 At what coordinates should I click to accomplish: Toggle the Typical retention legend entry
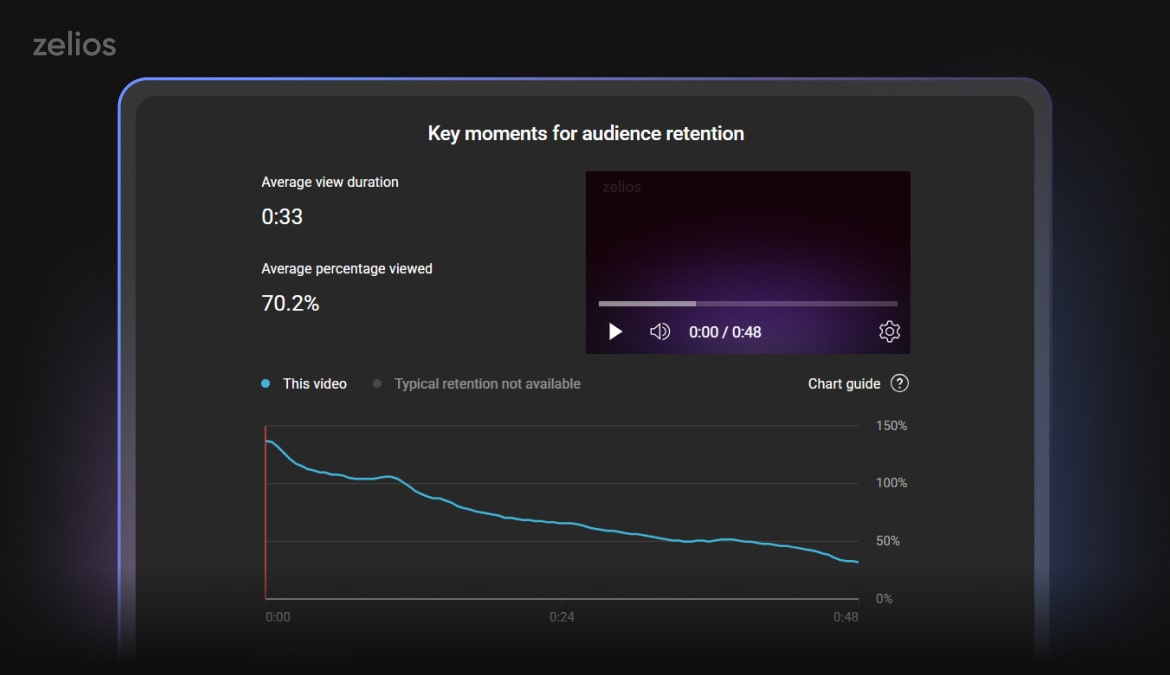488,383
